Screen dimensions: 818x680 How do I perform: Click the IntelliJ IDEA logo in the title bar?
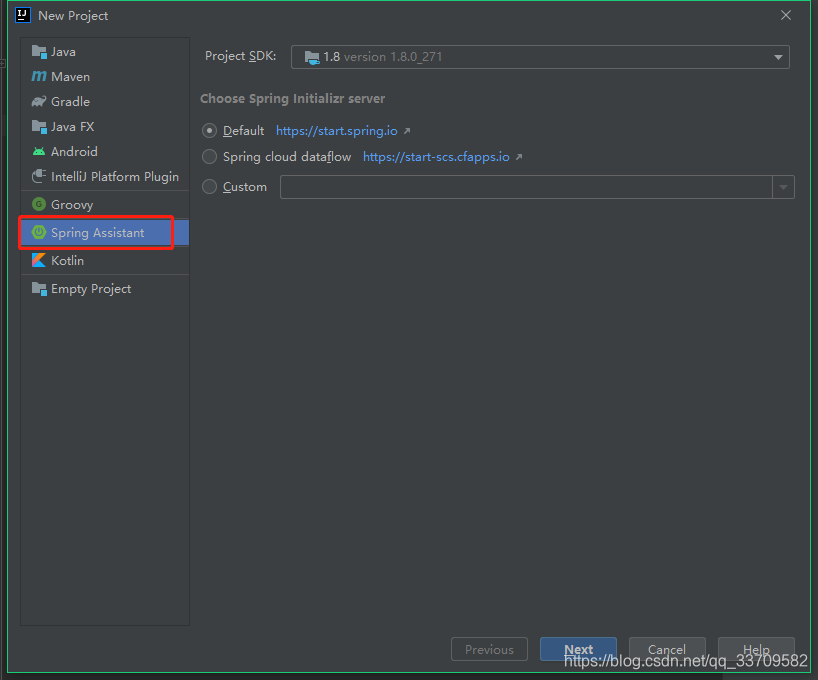[x=23, y=15]
